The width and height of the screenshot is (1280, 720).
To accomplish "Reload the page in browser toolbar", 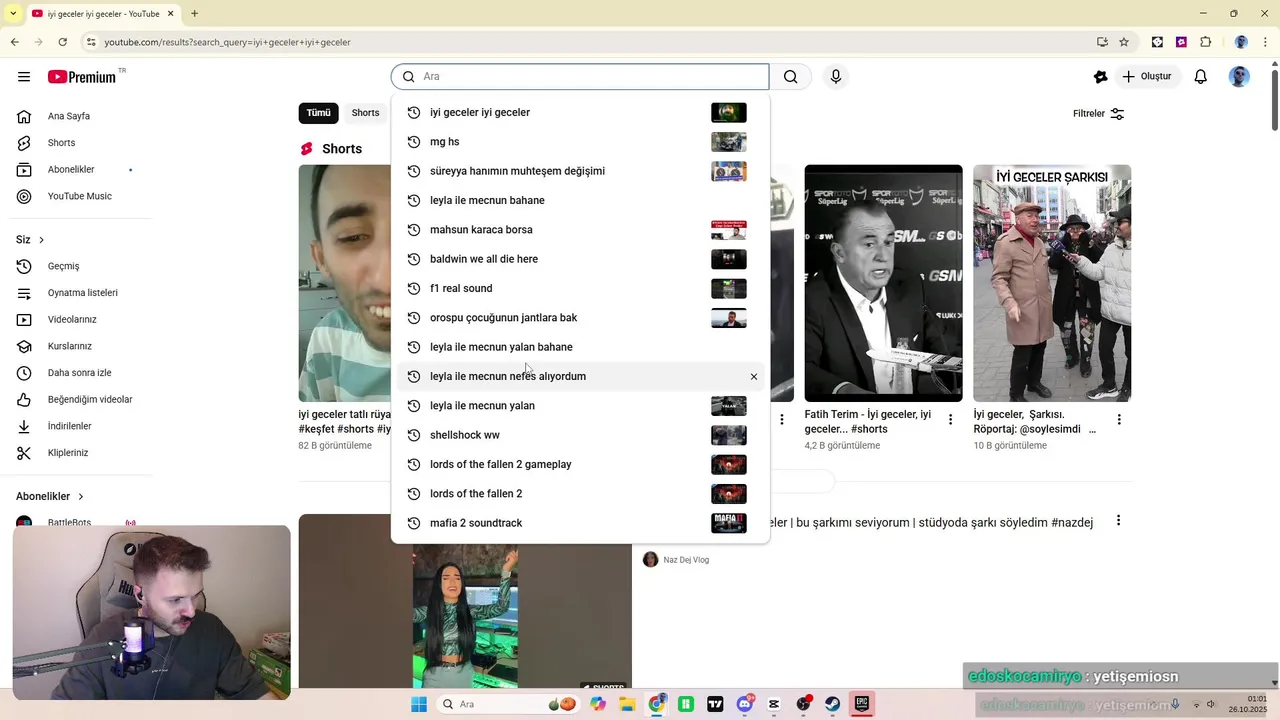I will click(62, 42).
